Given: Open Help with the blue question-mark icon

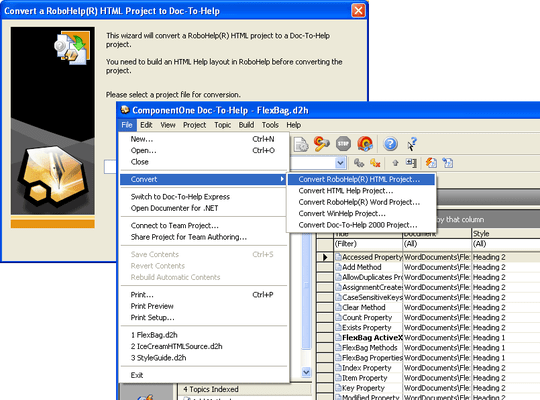Looking at the screenshot, I should [x=391, y=144].
